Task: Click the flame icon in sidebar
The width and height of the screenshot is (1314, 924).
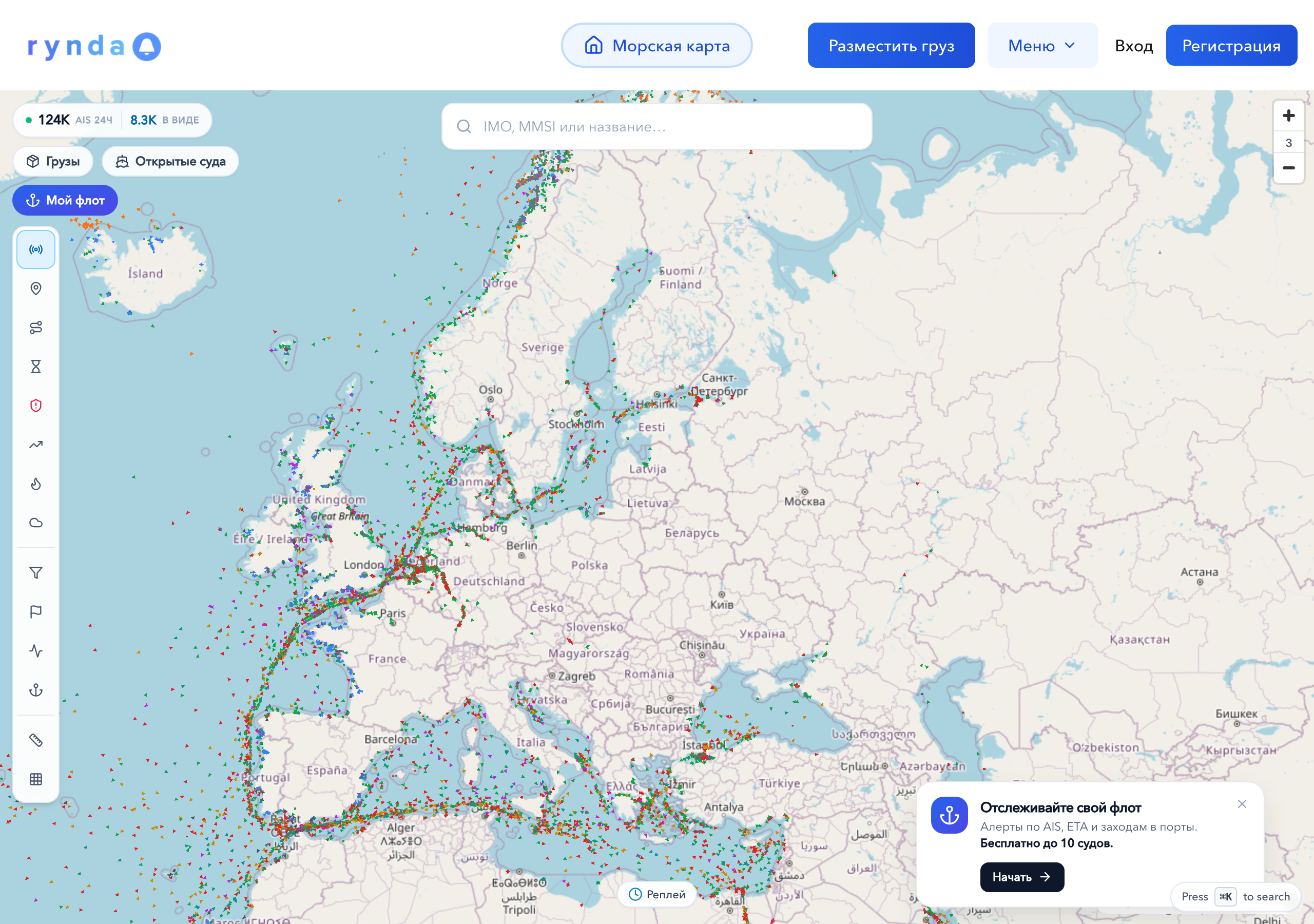Action: click(x=35, y=484)
